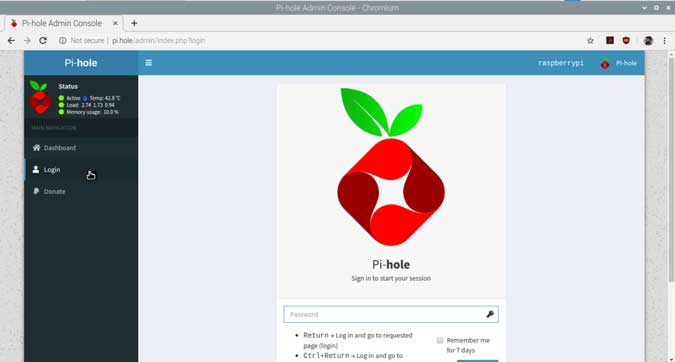Click the Login user icon
This screenshot has height=362, width=675.
pos(36,169)
